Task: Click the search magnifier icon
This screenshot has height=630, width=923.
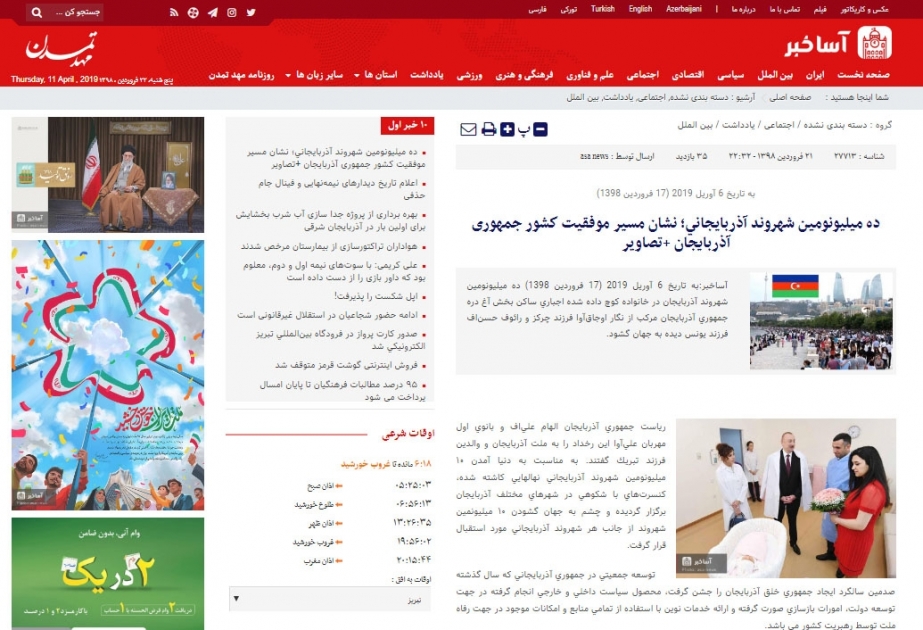Action: (x=36, y=12)
